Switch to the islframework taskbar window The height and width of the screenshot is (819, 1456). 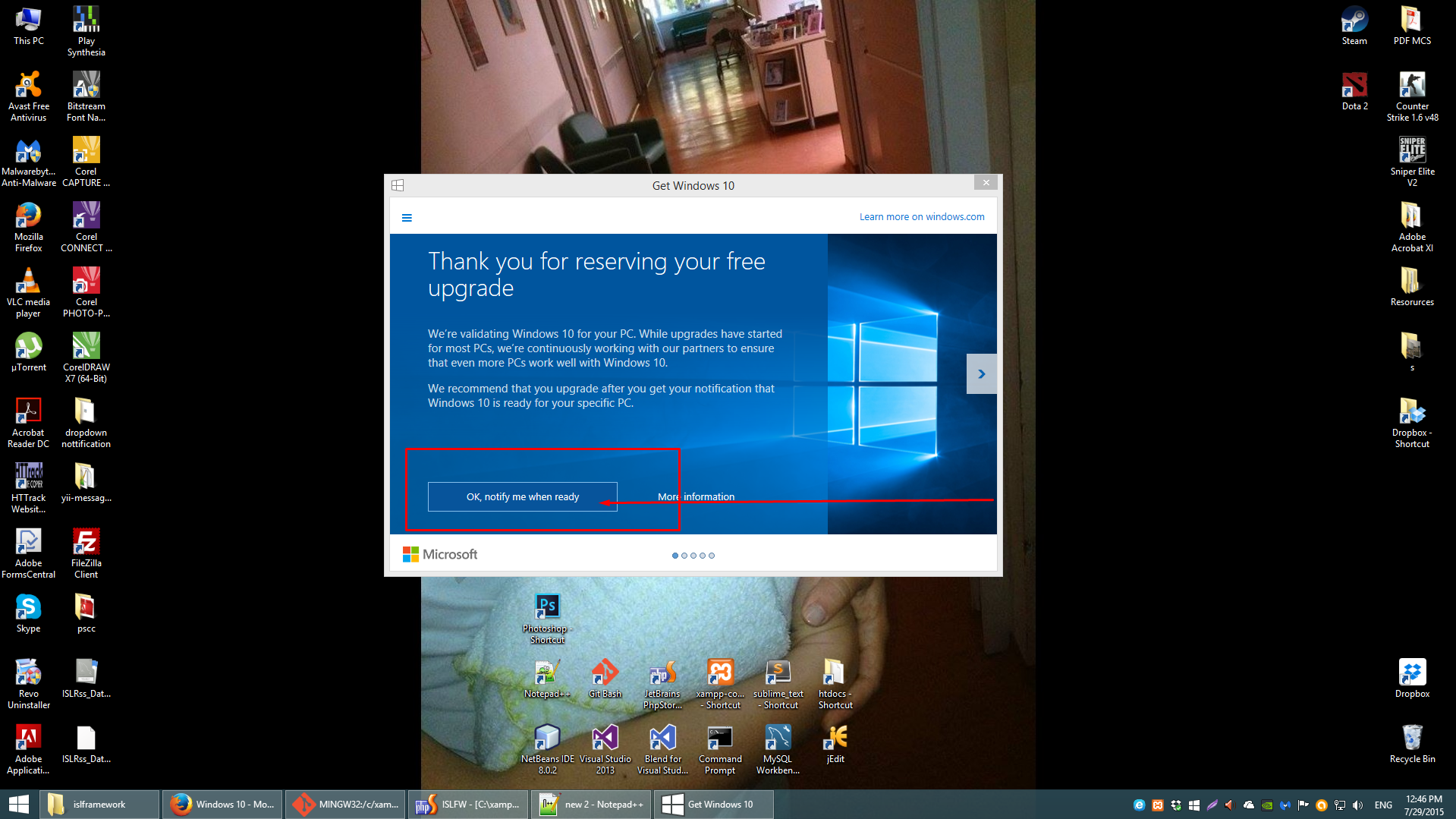tap(100, 805)
